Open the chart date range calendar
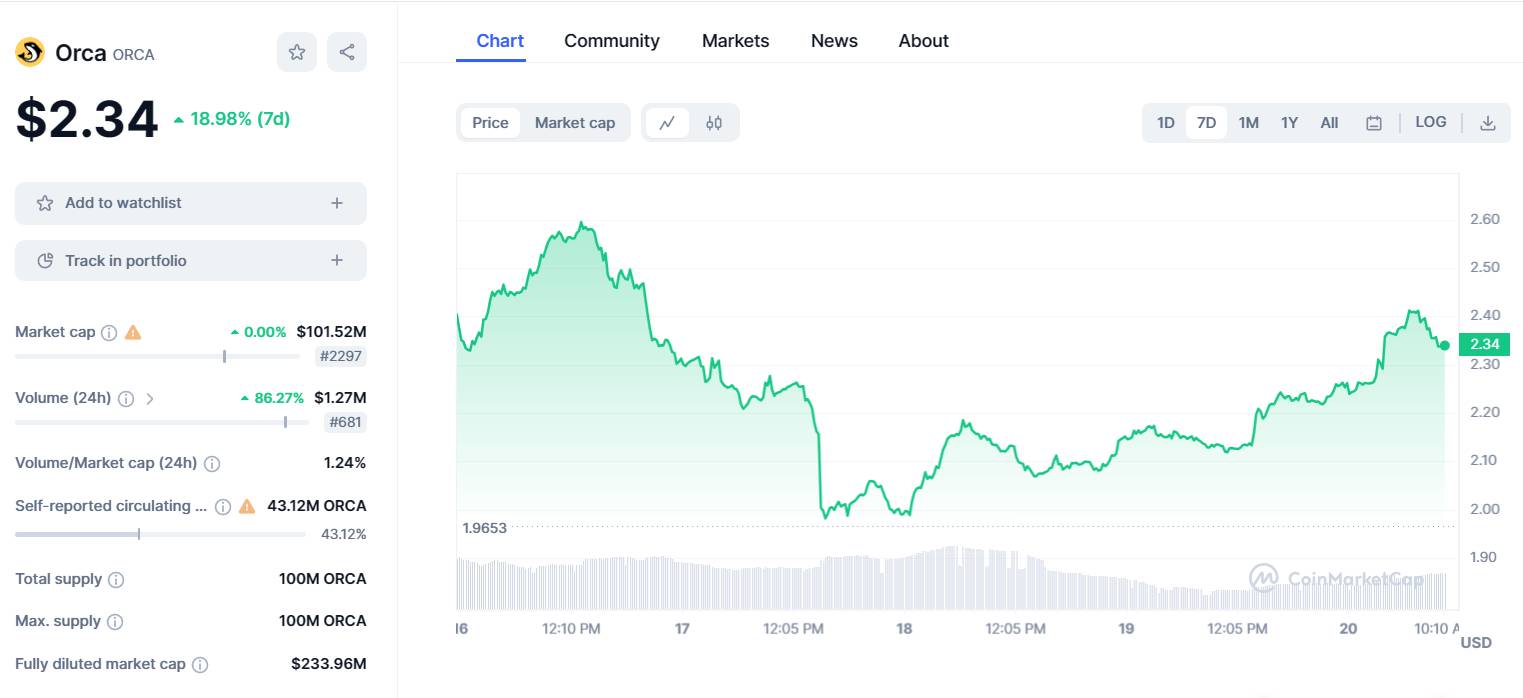The width and height of the screenshot is (1523, 698). pos(1374,123)
